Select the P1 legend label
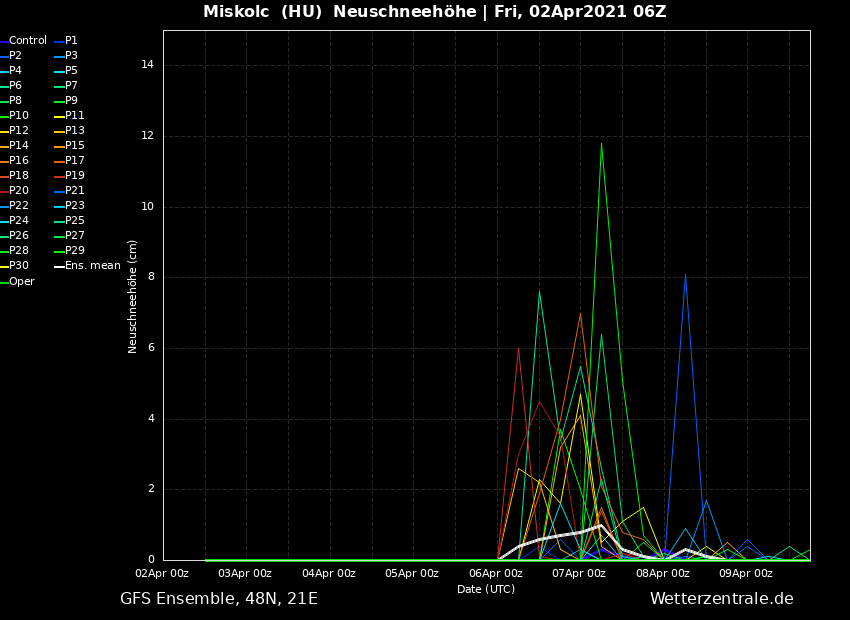The height and width of the screenshot is (620, 850). [x=71, y=41]
